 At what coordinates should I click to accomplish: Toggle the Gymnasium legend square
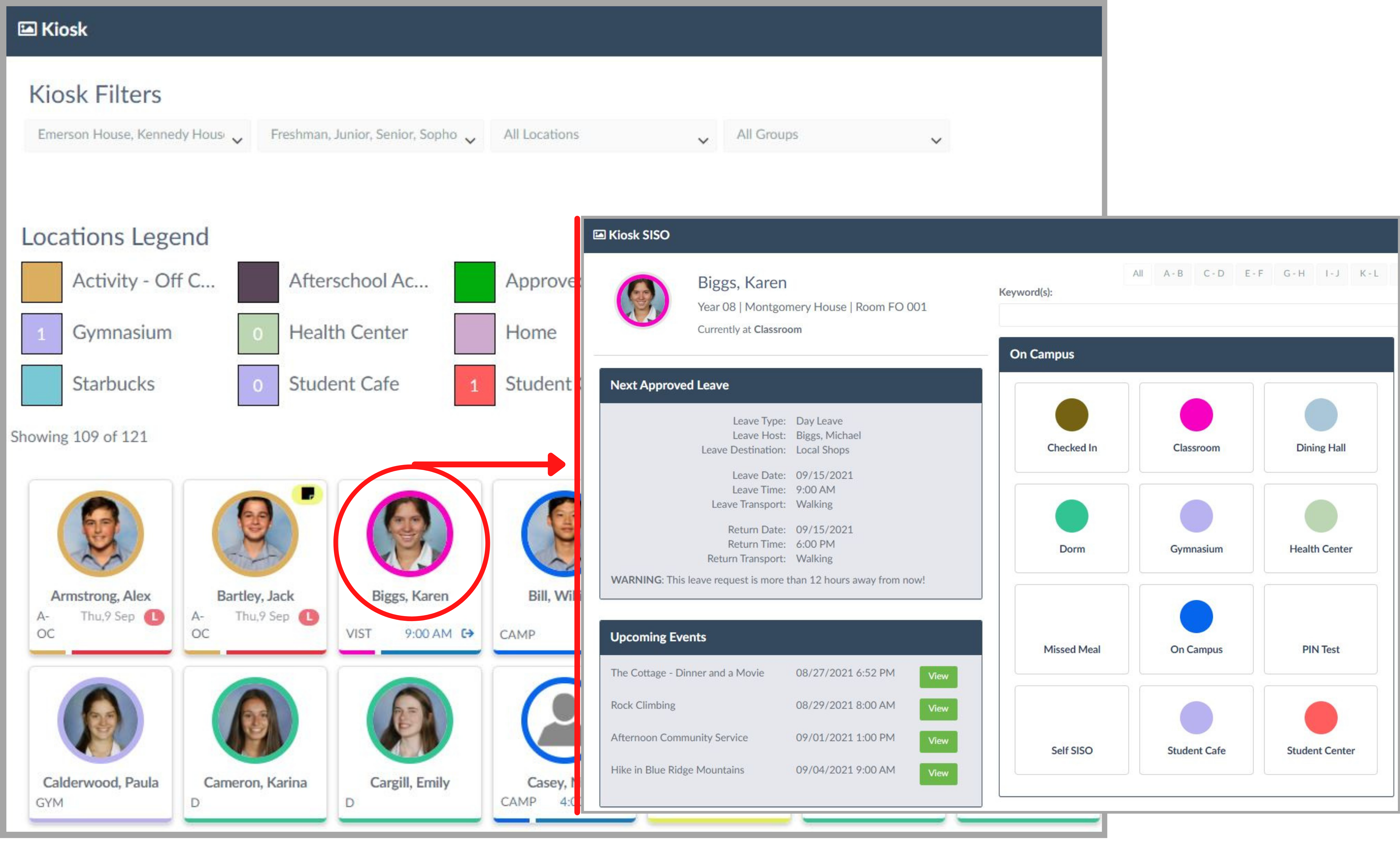coord(41,334)
